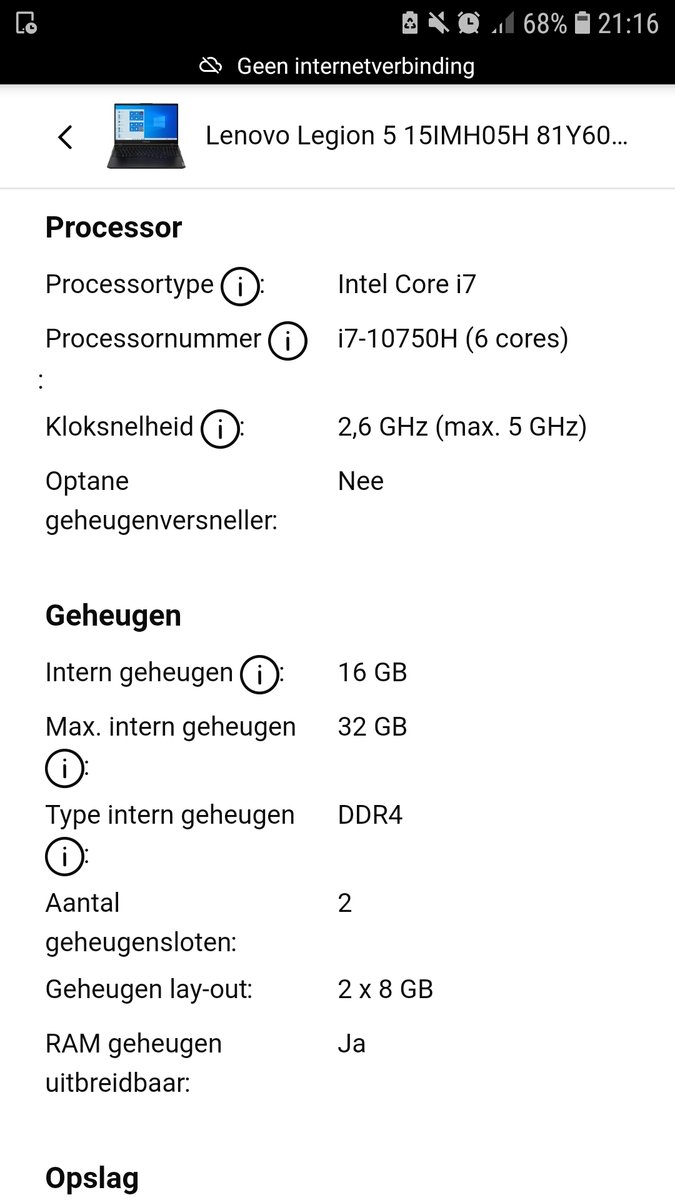Select the Geheugen section heading
This screenshot has width=675, height=1200.
[x=113, y=616]
